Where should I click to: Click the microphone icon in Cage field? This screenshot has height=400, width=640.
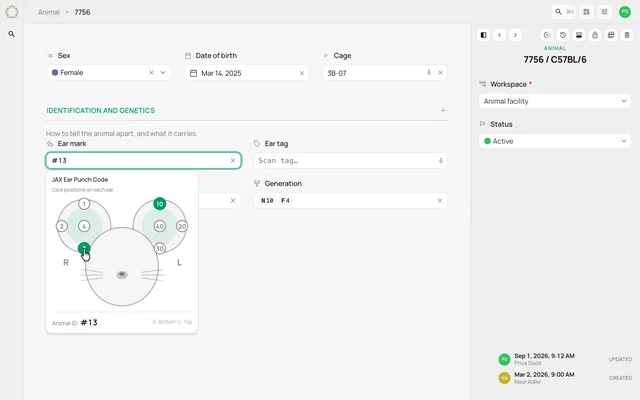429,73
